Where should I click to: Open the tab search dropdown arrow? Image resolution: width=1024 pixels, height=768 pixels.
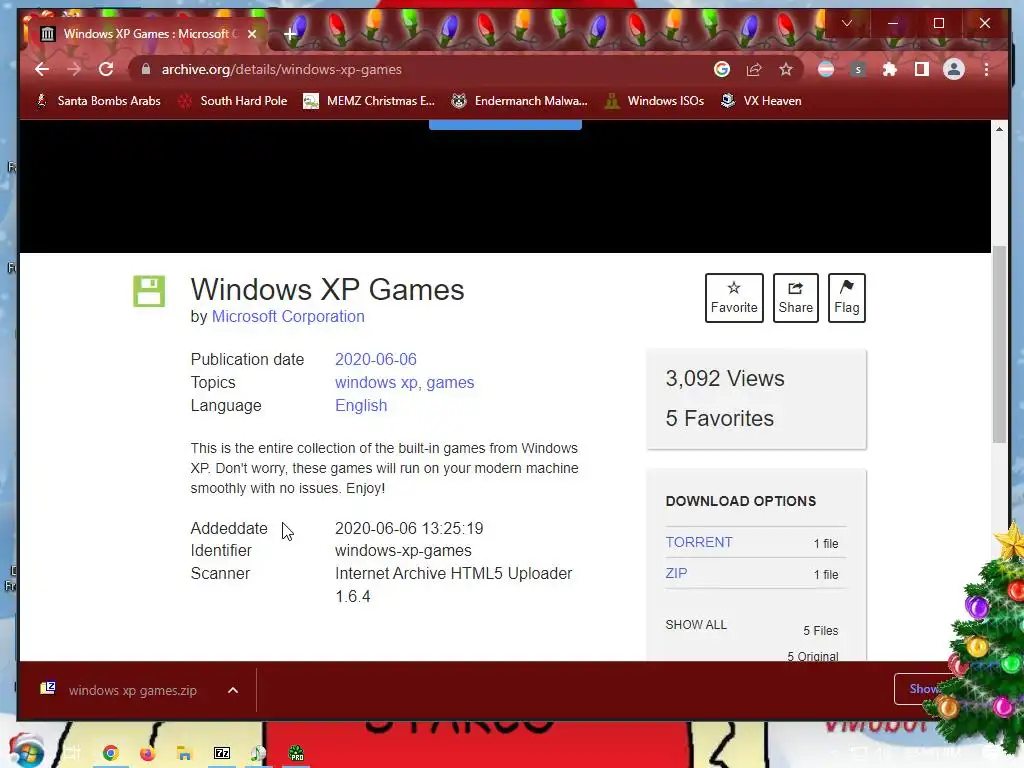coord(846,24)
